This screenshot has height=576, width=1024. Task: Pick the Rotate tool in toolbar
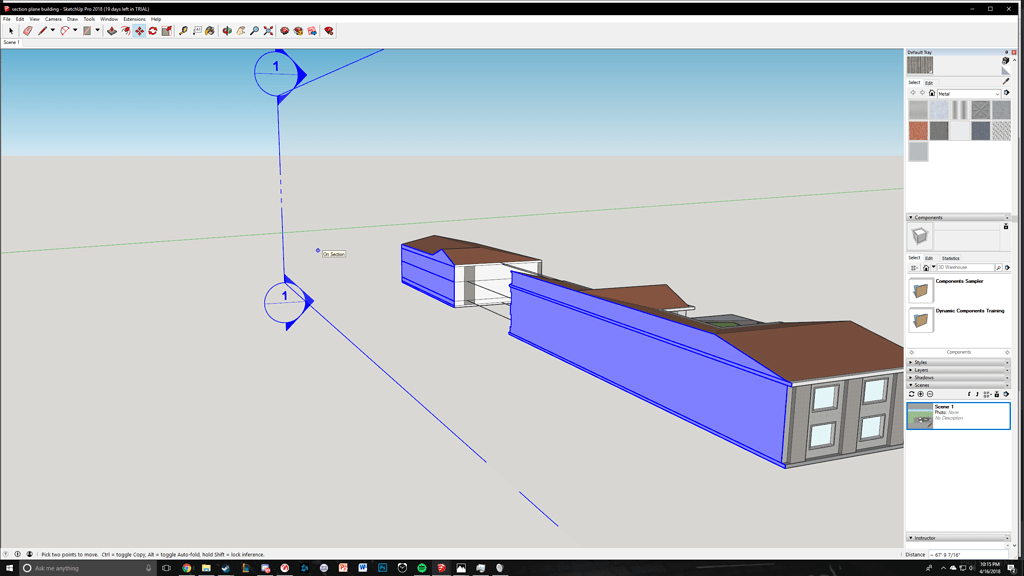click(x=153, y=31)
